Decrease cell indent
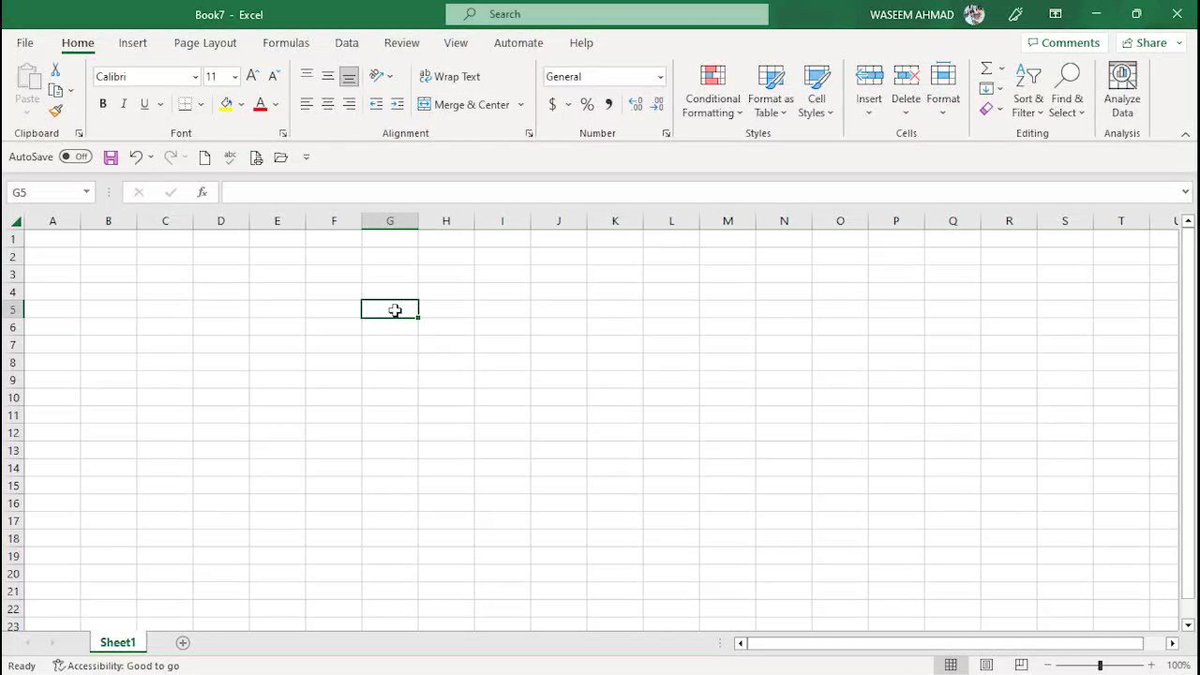Screen dimensions: 1200x675 [x=376, y=104]
